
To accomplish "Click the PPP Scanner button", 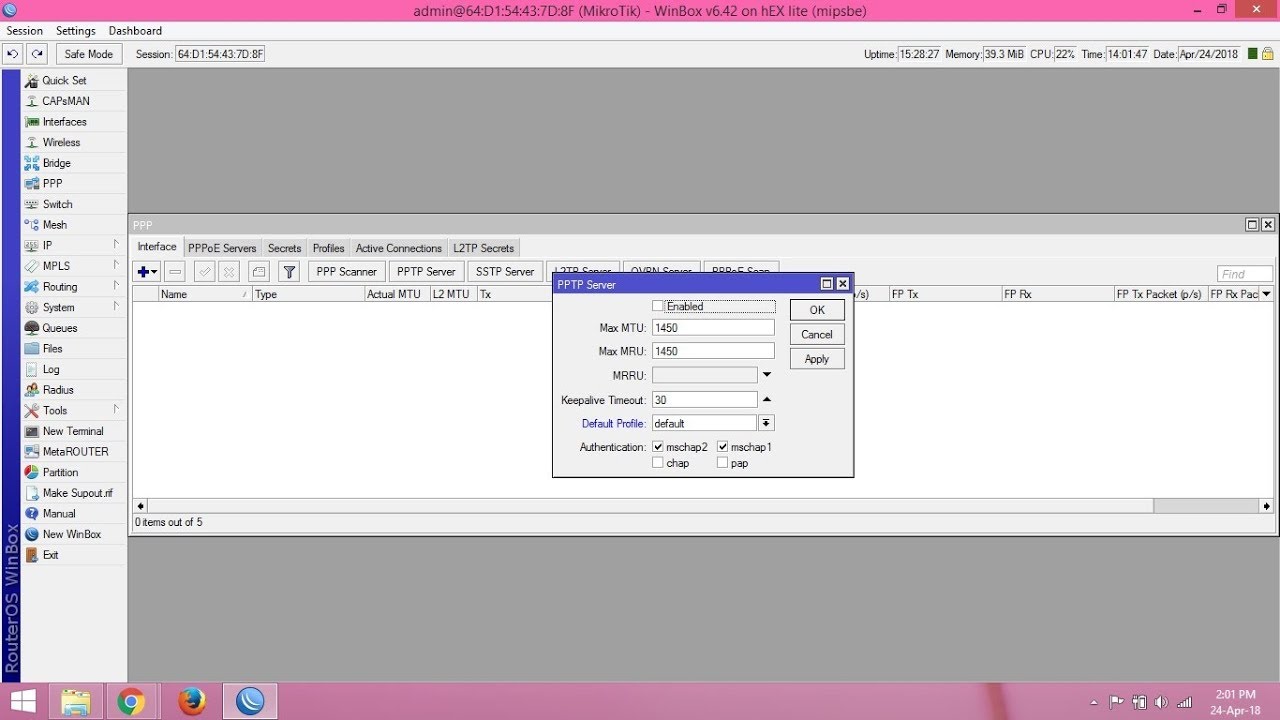I will (346, 271).
